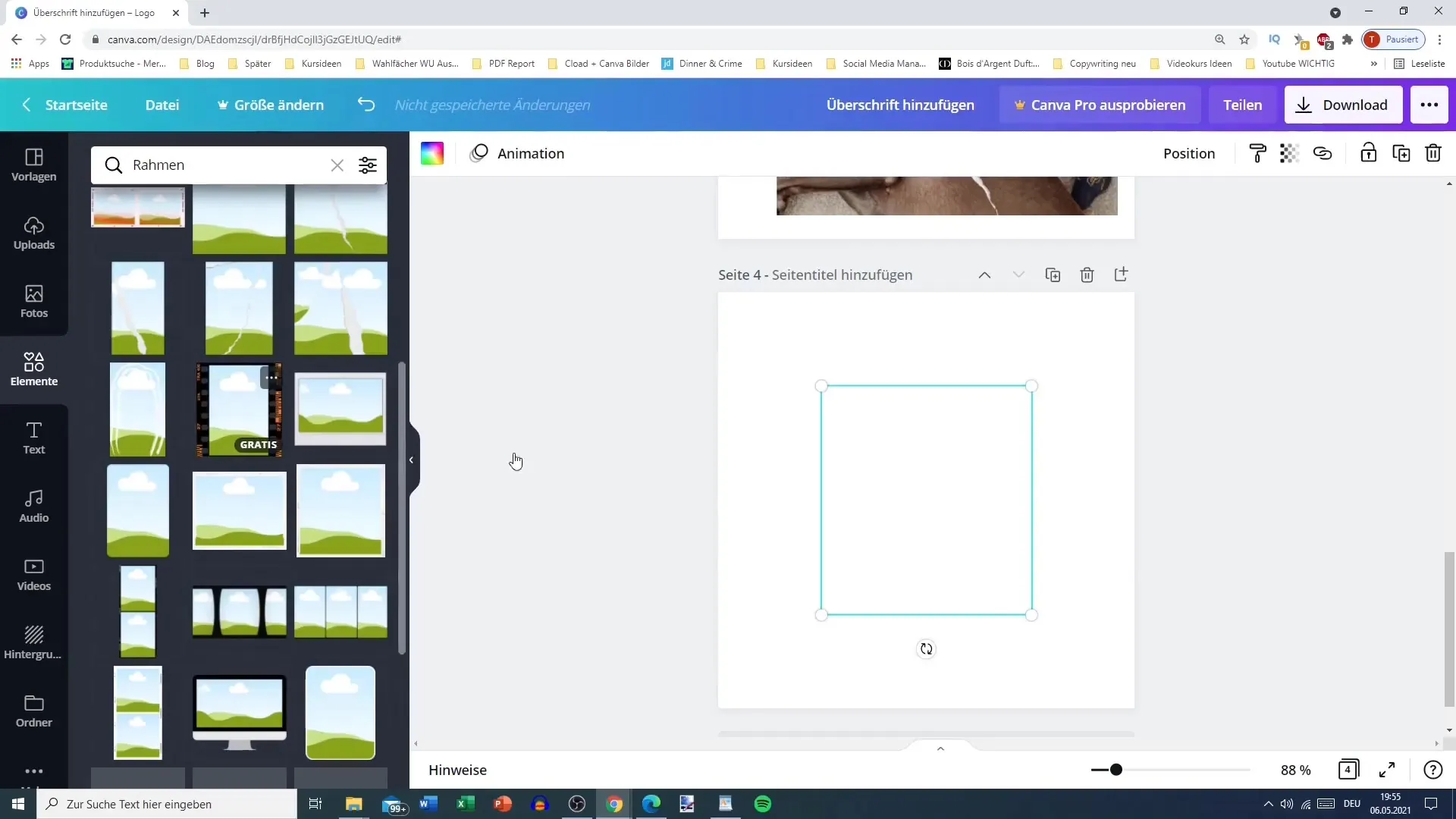This screenshot has width=1456, height=819.
Task: Click the lock icon in toolbar
Action: click(1369, 153)
